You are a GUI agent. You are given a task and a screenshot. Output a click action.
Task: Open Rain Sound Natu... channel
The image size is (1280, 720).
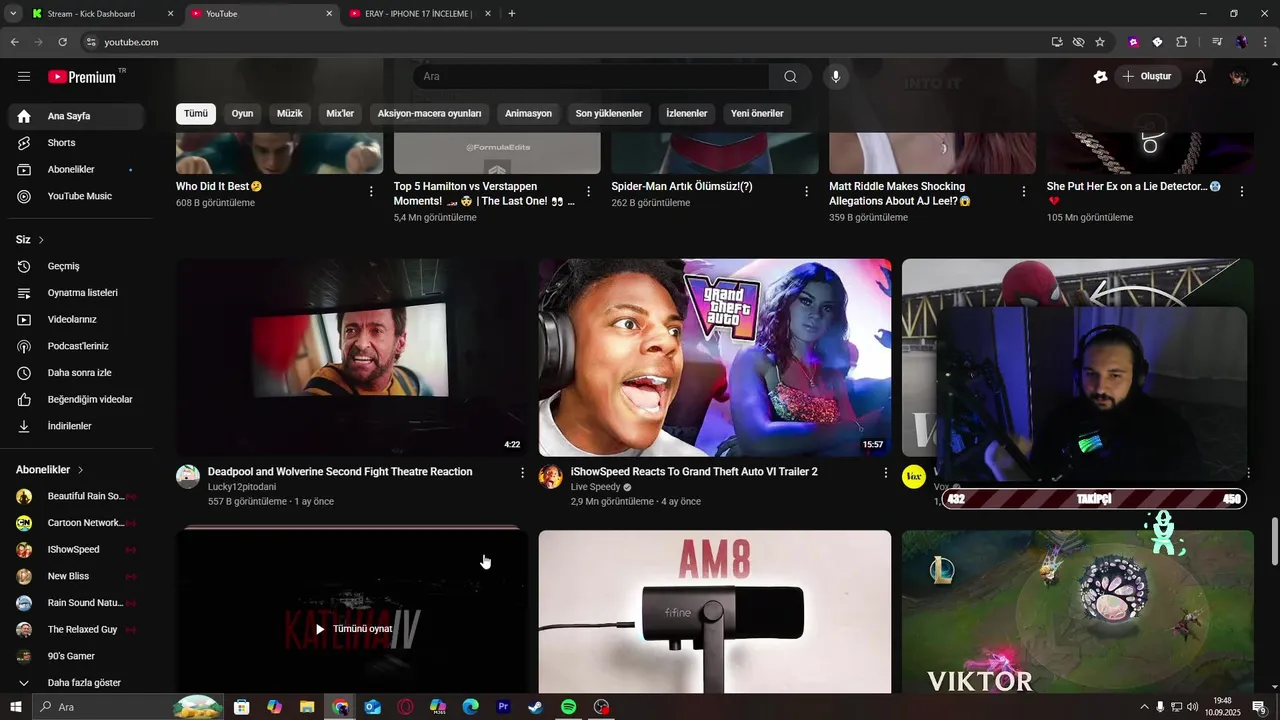[x=76, y=603]
